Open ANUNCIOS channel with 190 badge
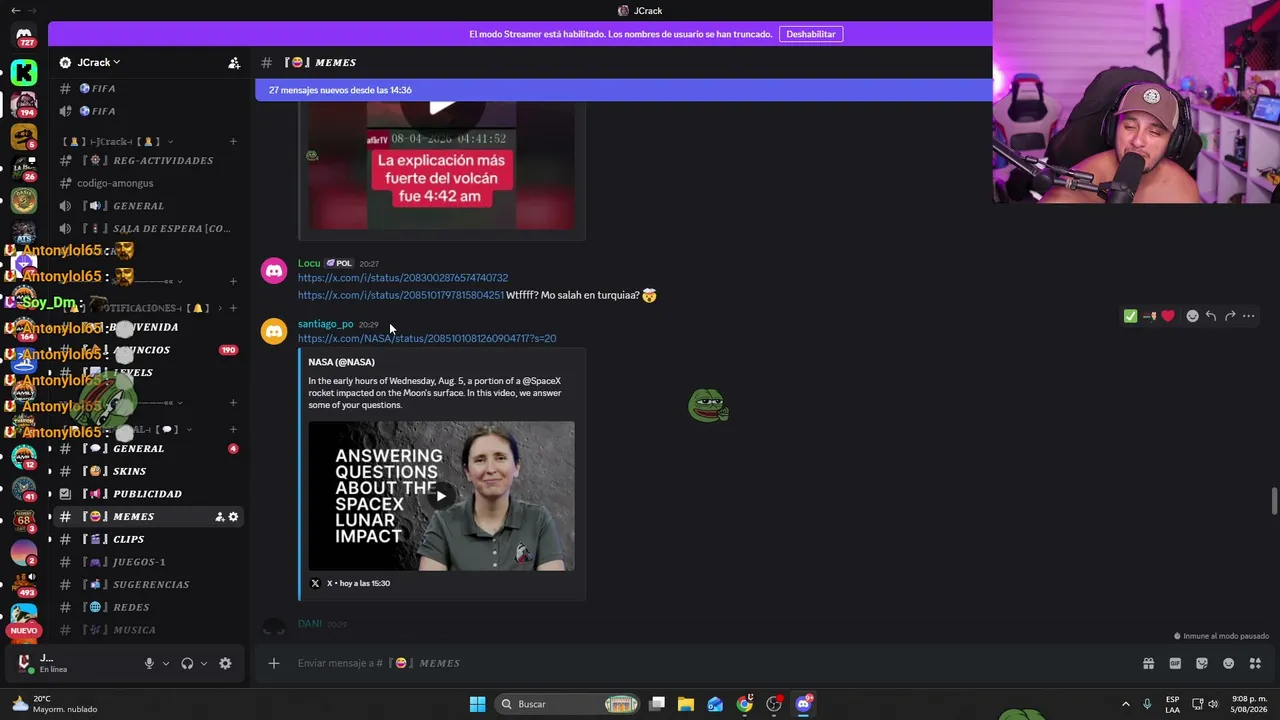Viewport: 1280px width, 720px height. [147, 350]
